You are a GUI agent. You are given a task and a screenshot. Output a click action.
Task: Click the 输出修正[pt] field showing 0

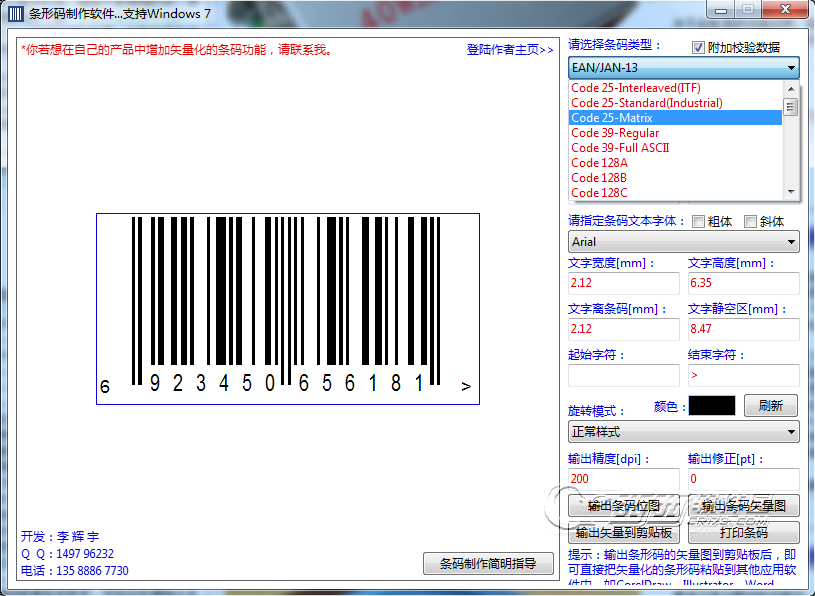[744, 479]
